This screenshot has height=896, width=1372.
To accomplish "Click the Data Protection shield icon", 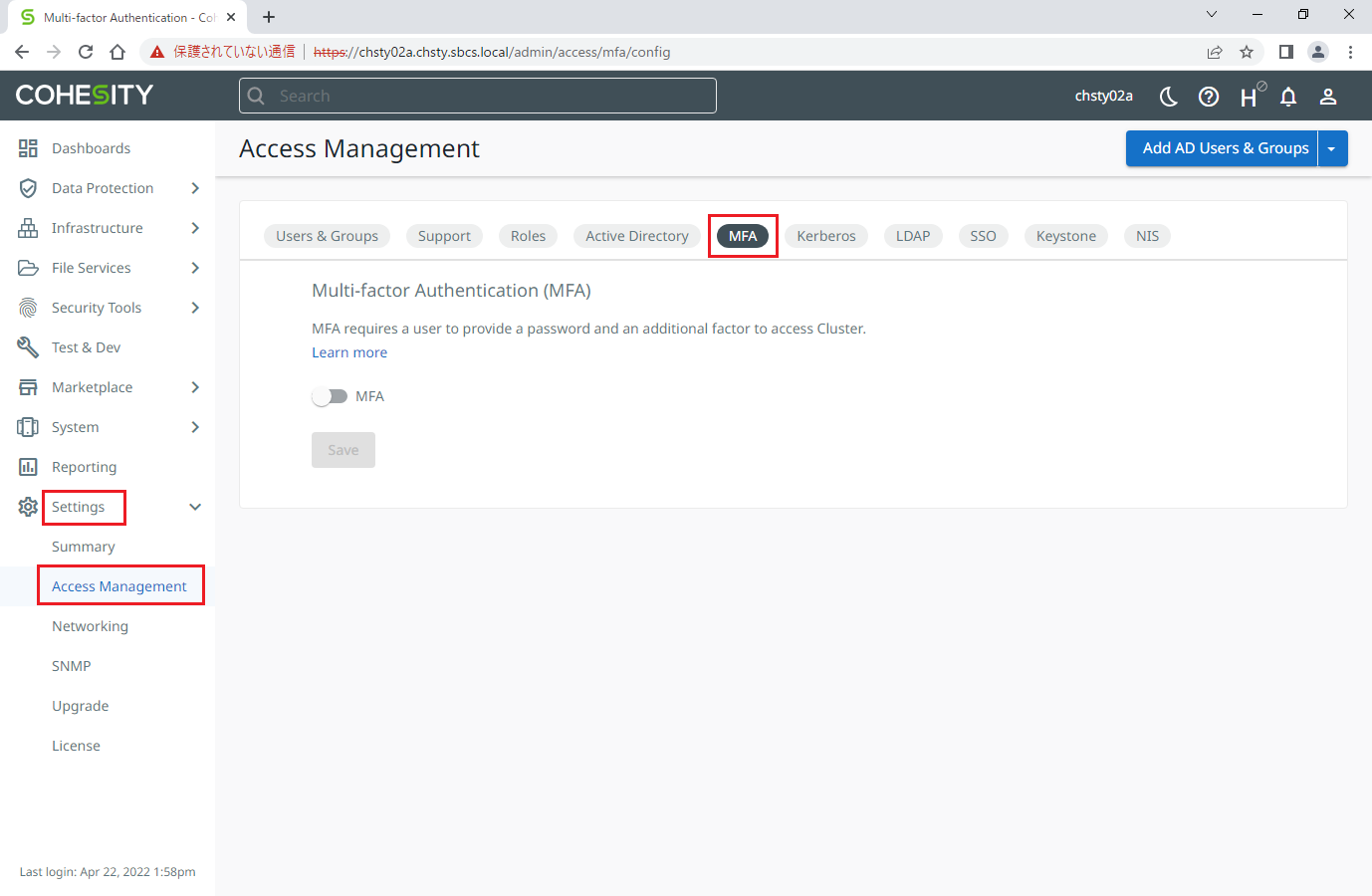I will pyautogui.click(x=28, y=188).
